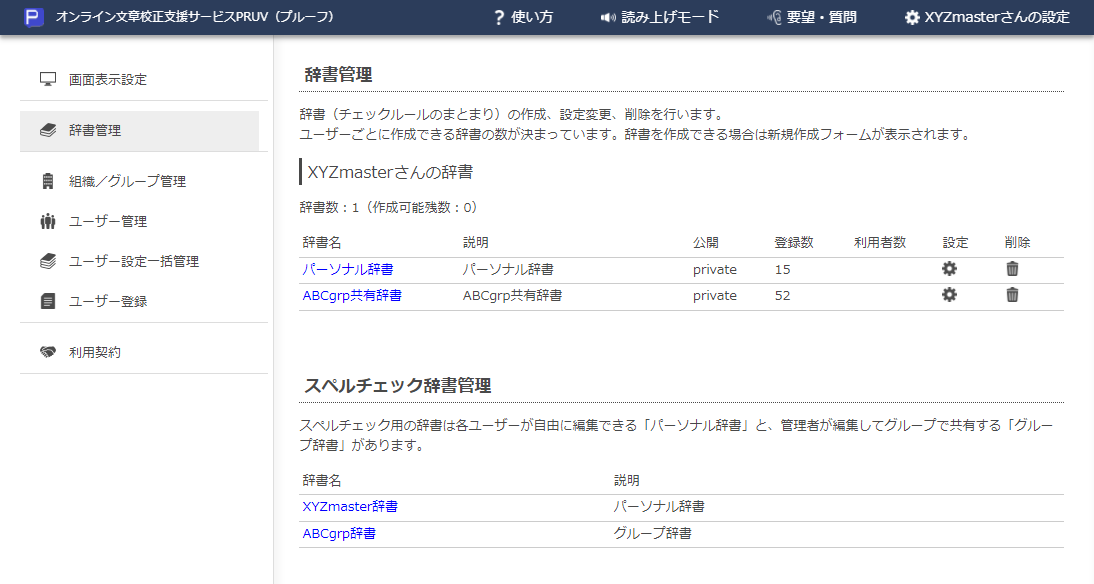
Task: Open ABCgrp辞書 group dictionary link
Action: pyautogui.click(x=339, y=533)
